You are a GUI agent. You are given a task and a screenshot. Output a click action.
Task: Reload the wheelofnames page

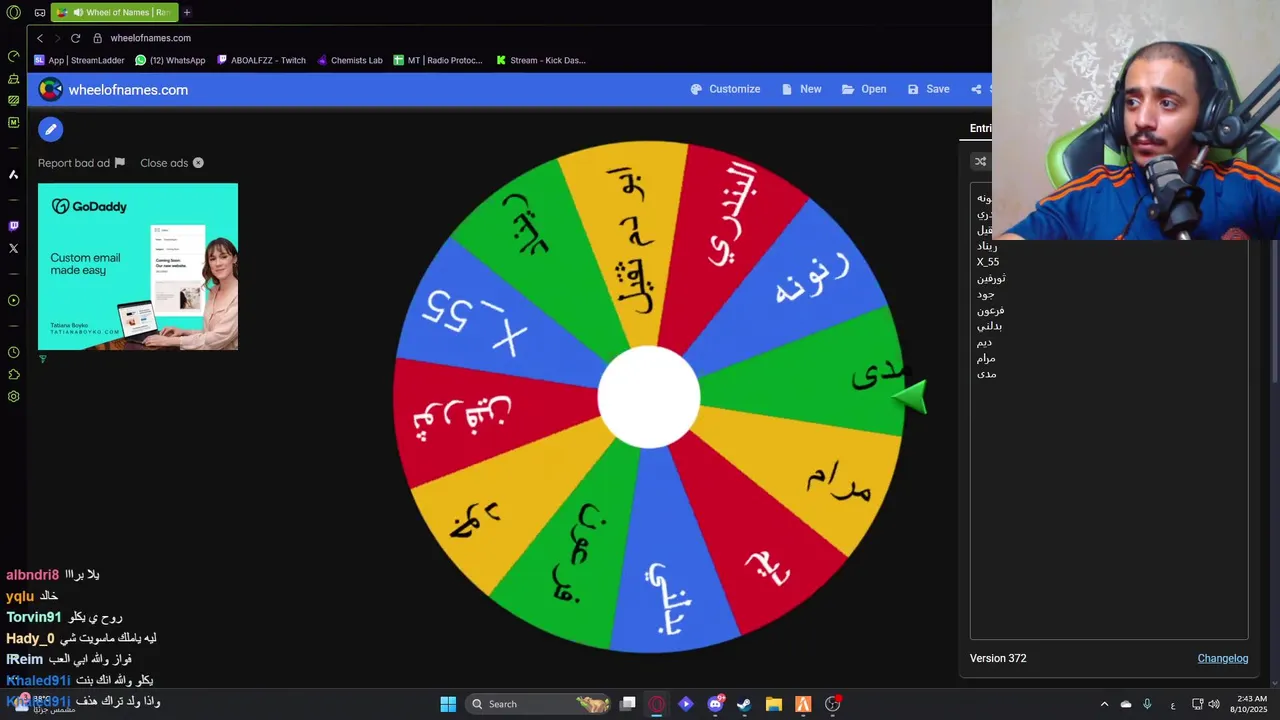coord(75,38)
